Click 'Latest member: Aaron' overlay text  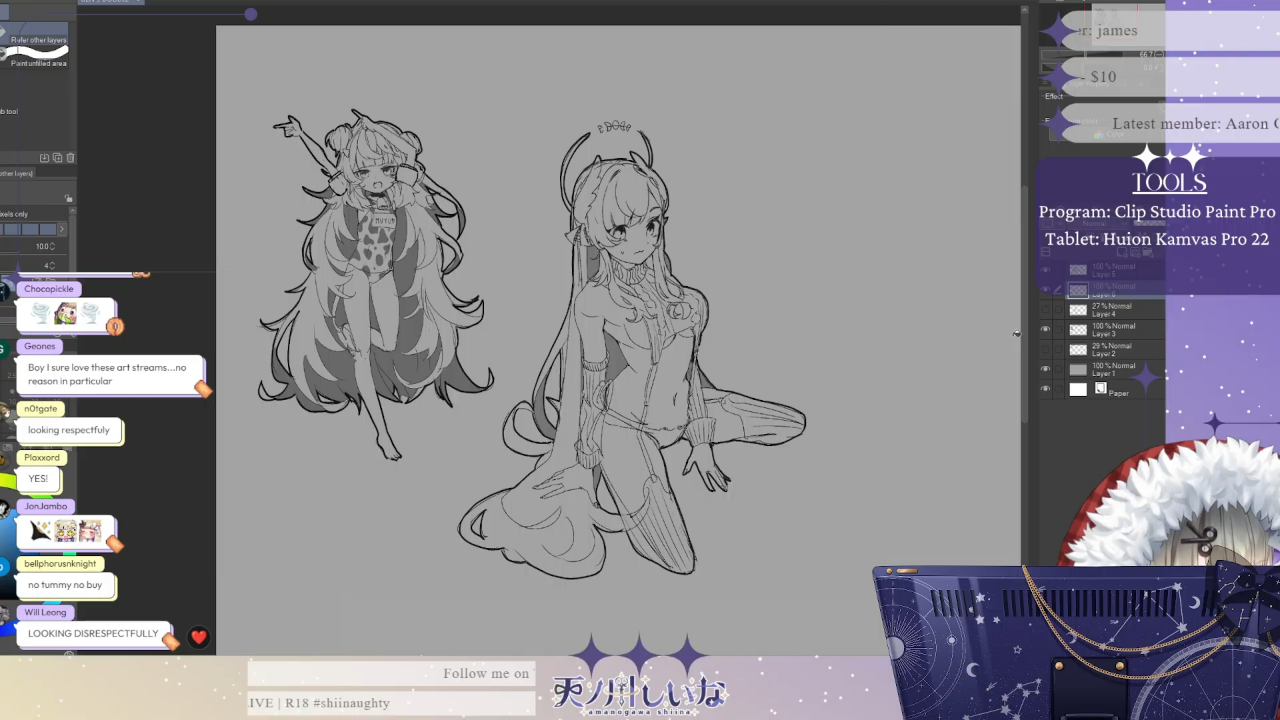click(x=1195, y=124)
